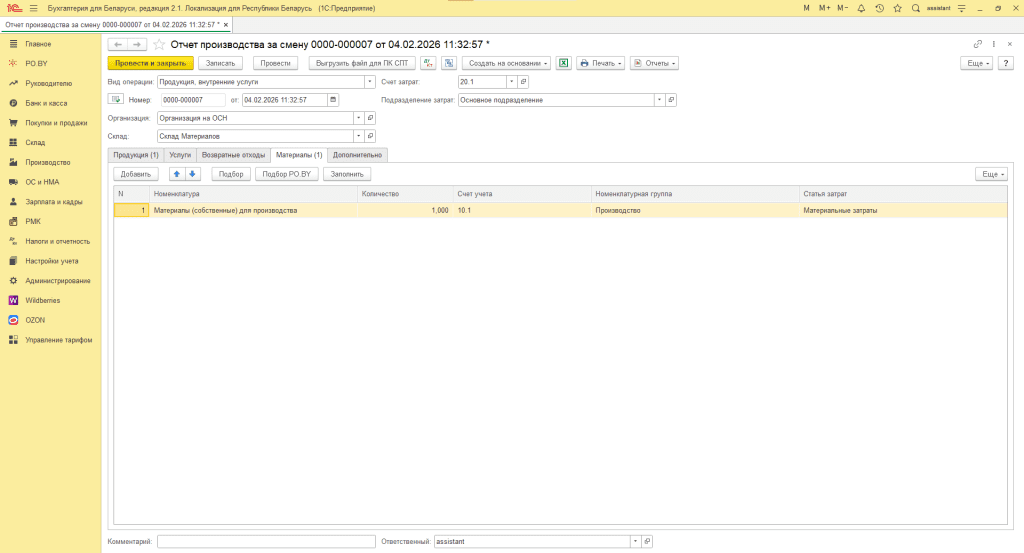The width and height of the screenshot is (1024, 553).
Task: Click the document status icon beside Номер
Action: coord(116,99)
